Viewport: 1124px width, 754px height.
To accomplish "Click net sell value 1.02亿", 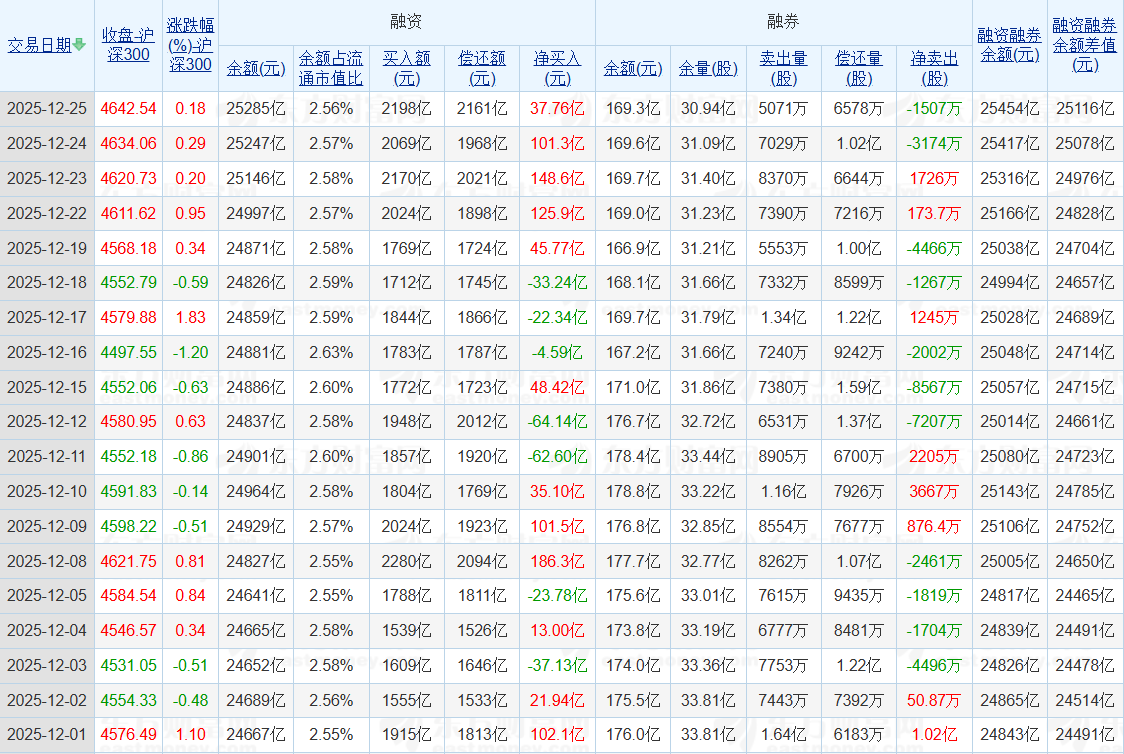I will [934, 735].
